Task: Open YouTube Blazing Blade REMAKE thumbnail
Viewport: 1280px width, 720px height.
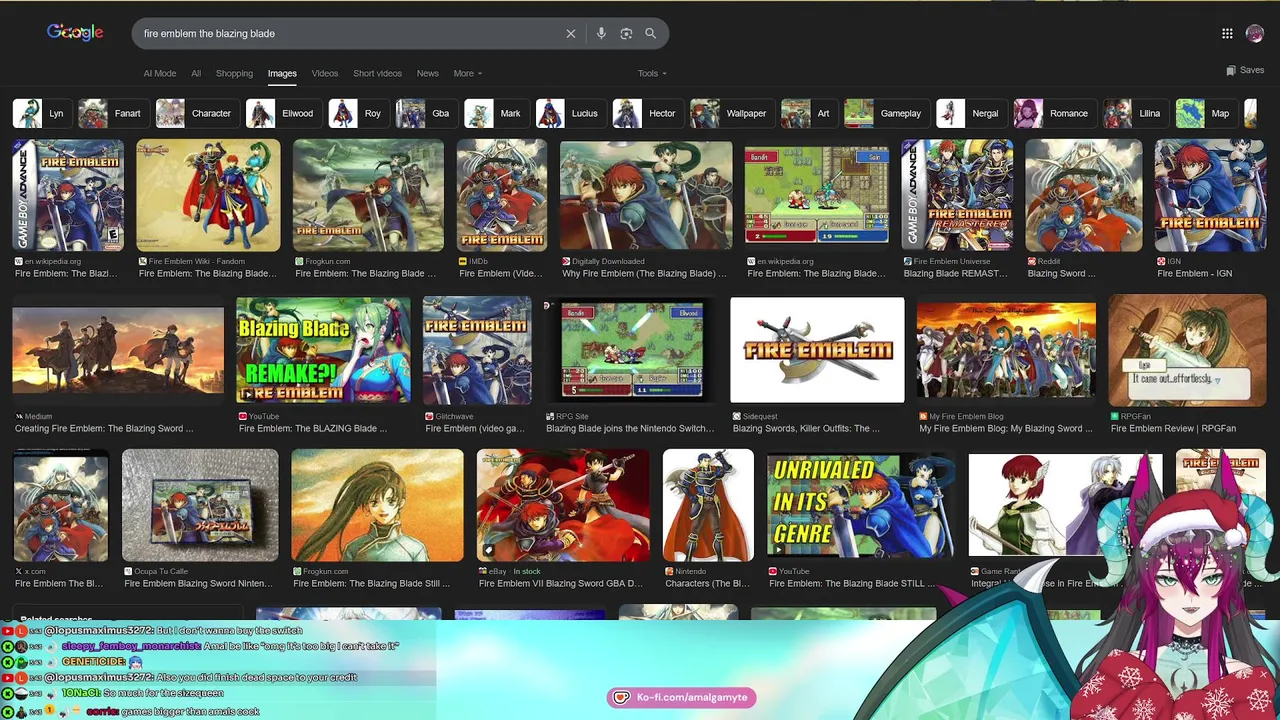Action: coord(323,350)
